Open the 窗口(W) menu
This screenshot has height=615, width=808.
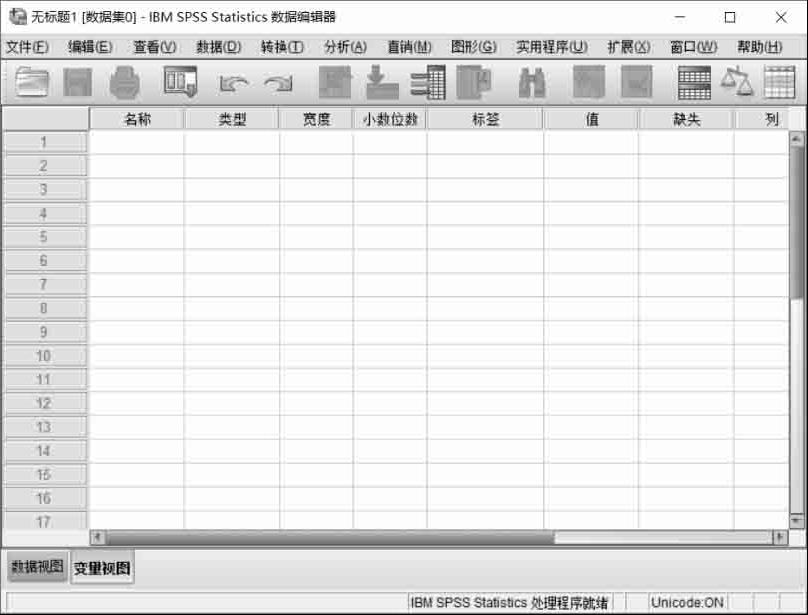pos(694,47)
